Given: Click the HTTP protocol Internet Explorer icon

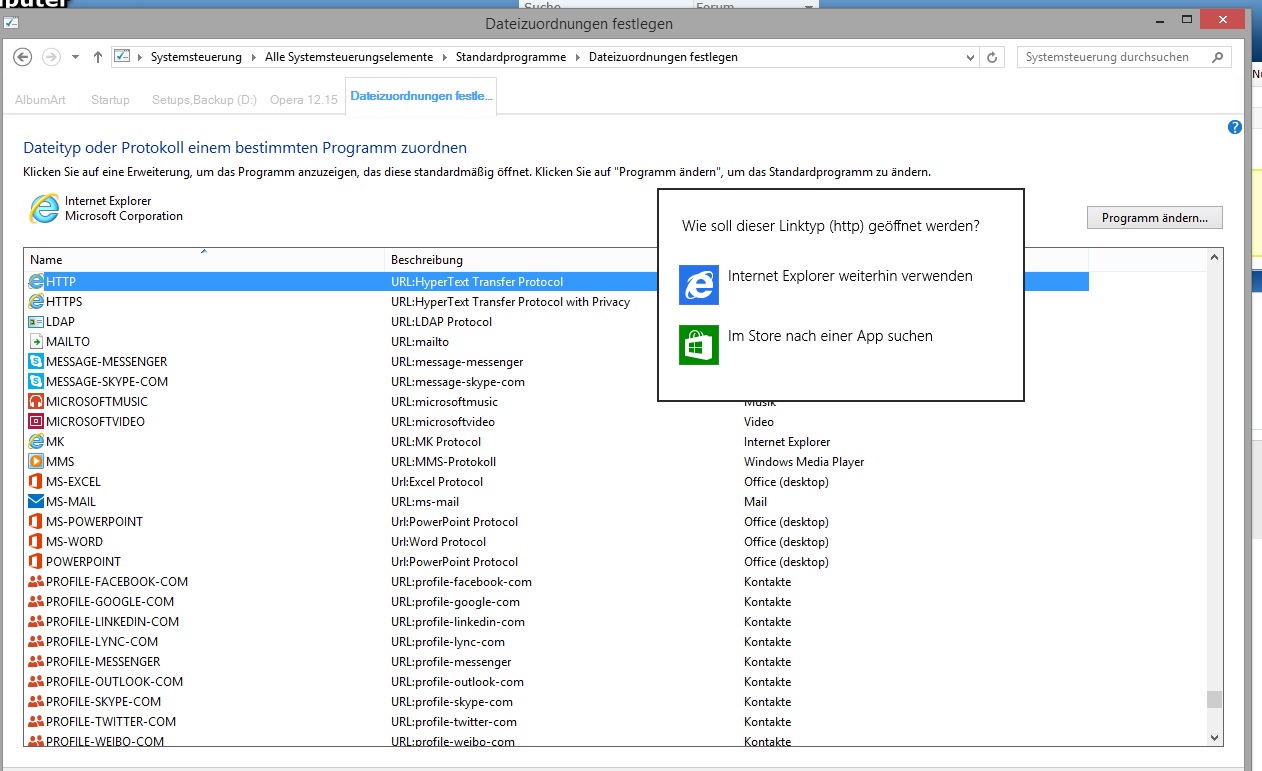Looking at the screenshot, I should point(36,282).
